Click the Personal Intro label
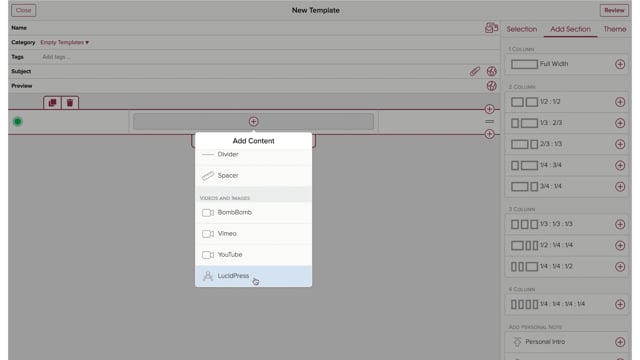 pos(545,342)
